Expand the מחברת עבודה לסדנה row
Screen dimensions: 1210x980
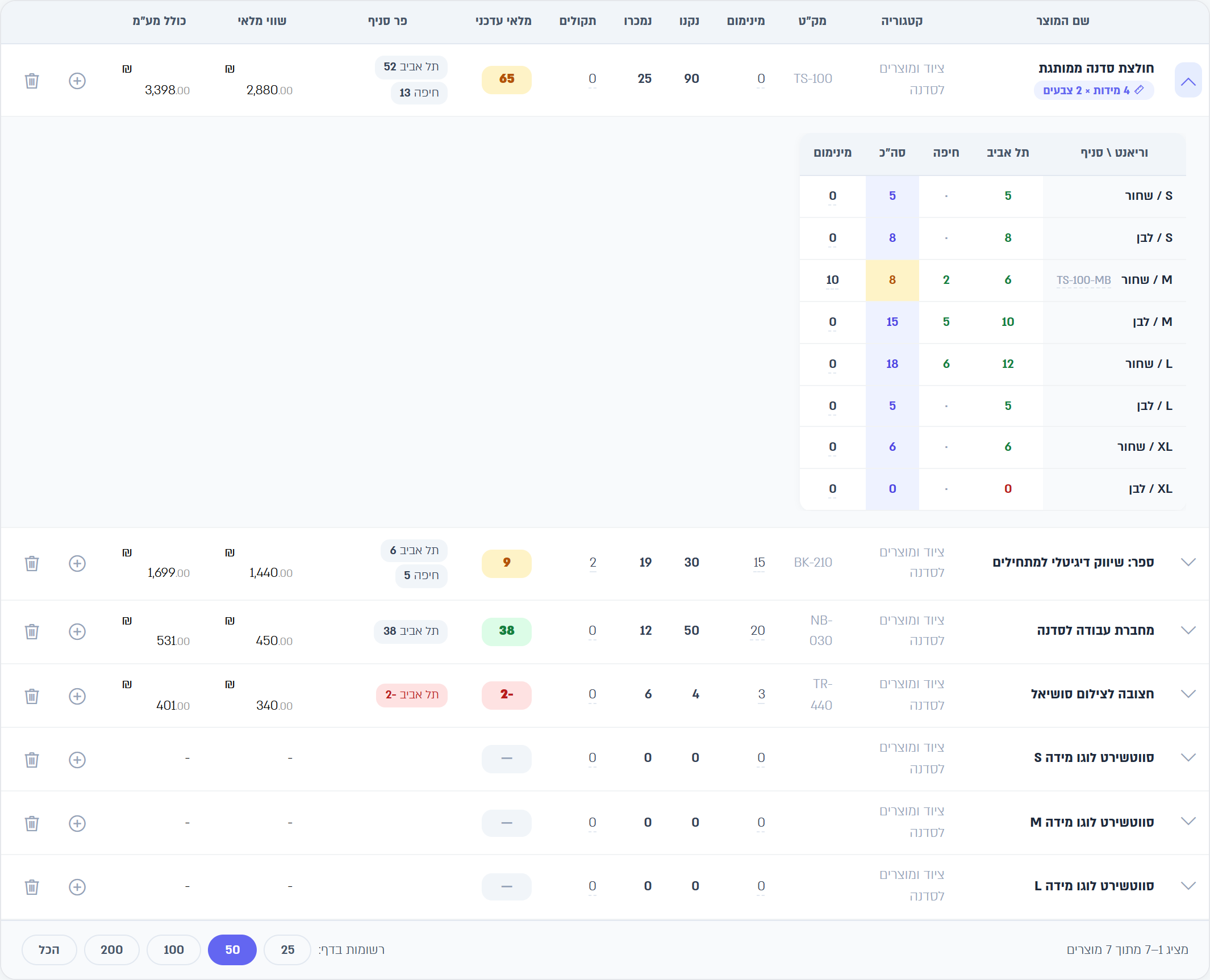[x=1188, y=630]
